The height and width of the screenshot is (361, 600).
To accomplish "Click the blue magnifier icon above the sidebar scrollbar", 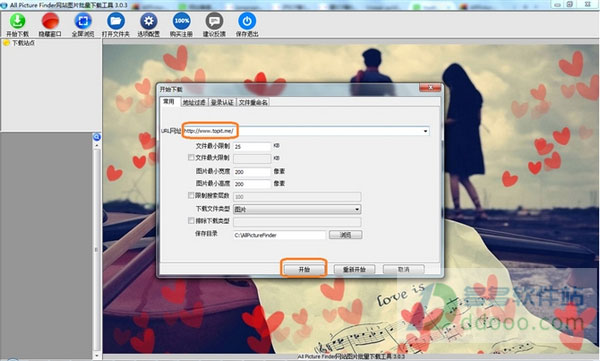I will pyautogui.click(x=97, y=137).
